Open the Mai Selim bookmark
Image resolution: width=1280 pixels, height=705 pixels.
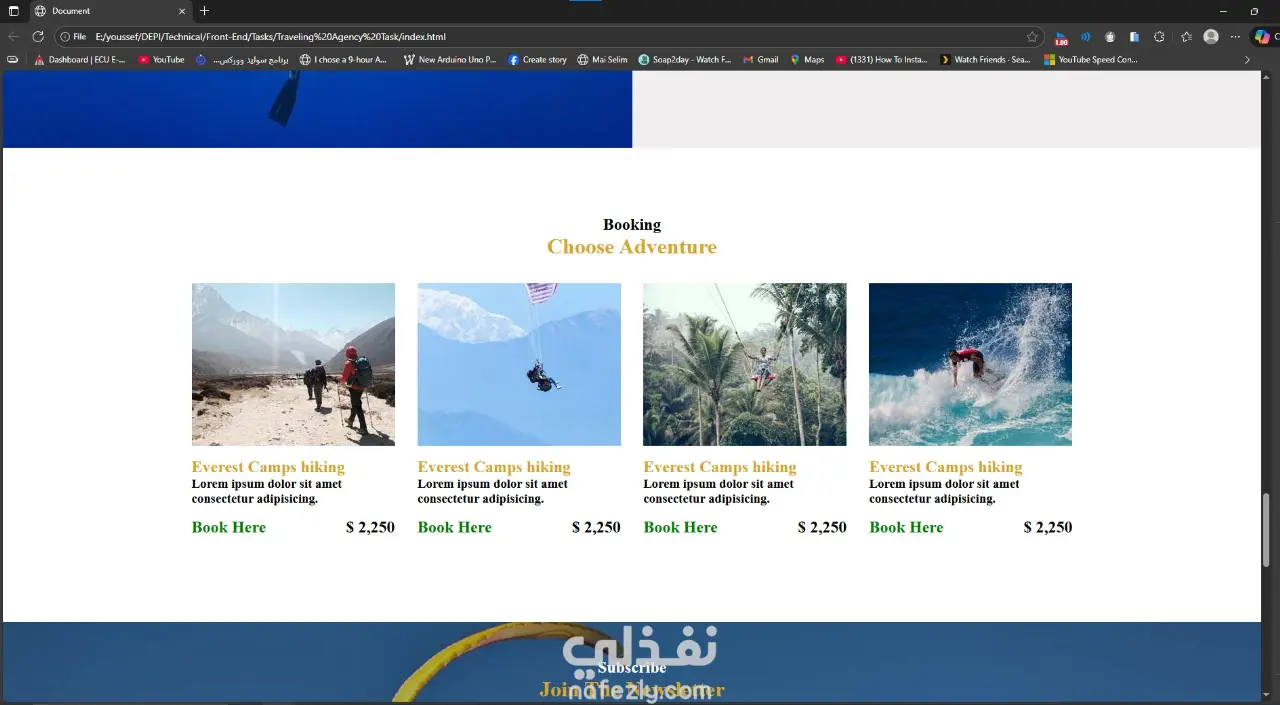pyautogui.click(x=602, y=60)
